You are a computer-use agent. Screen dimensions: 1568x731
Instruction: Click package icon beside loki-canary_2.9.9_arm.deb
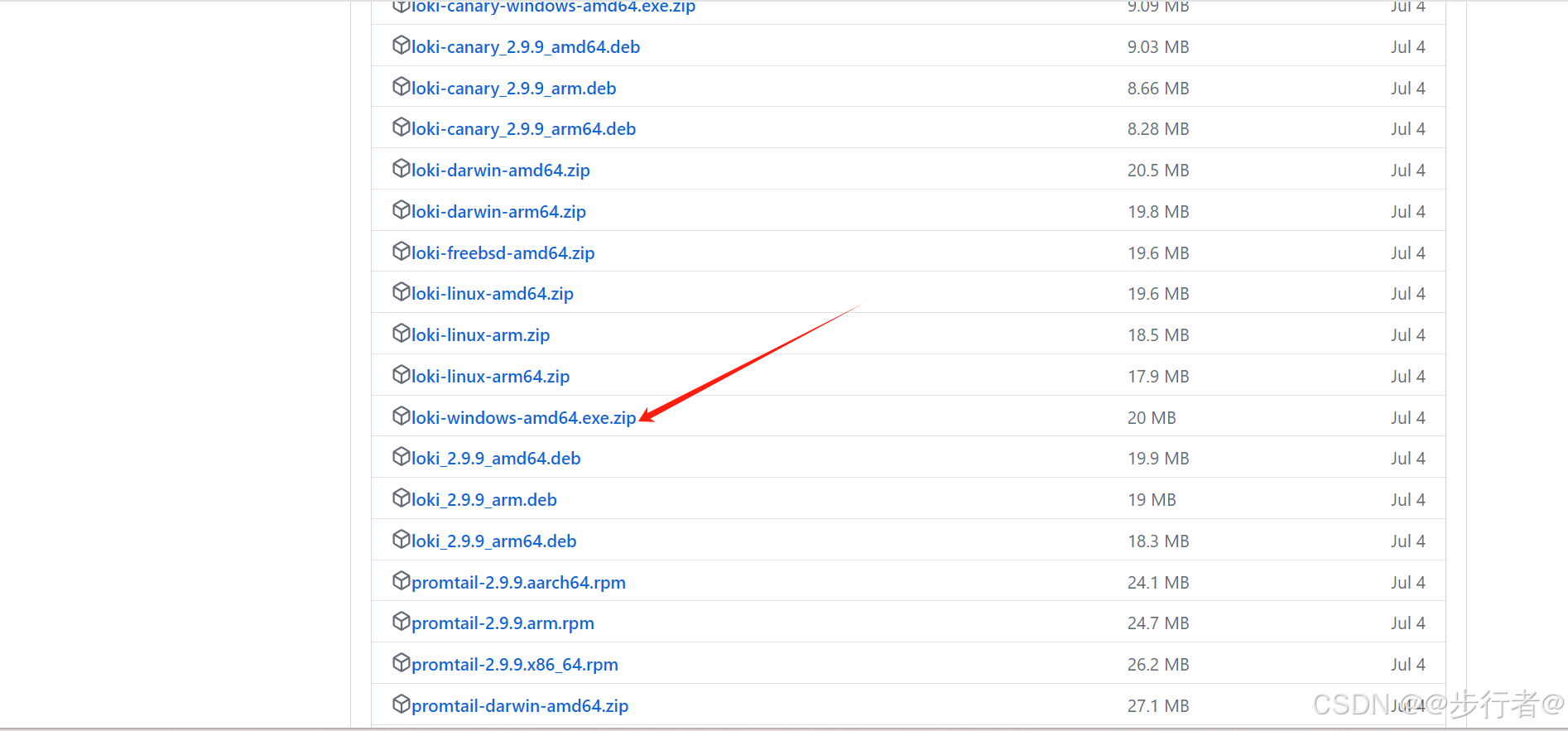[x=402, y=86]
